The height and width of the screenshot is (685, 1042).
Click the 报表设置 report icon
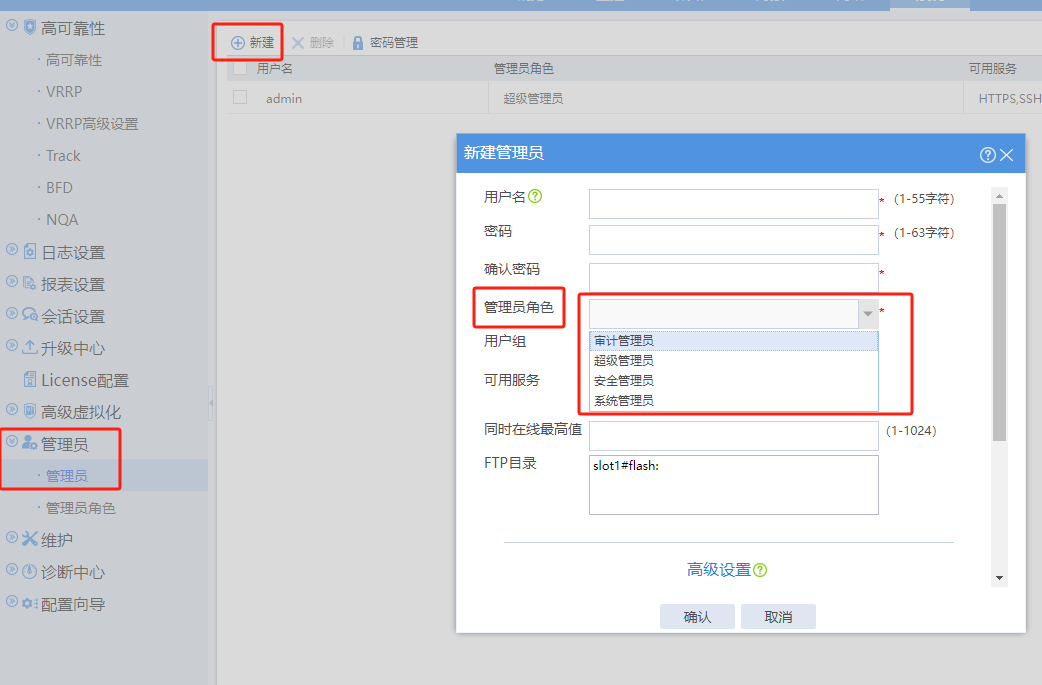29,283
